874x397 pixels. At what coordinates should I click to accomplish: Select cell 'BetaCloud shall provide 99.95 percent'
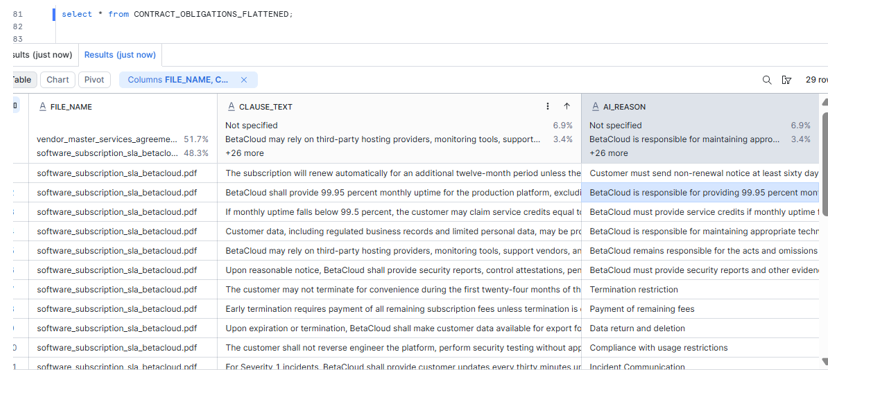point(399,192)
